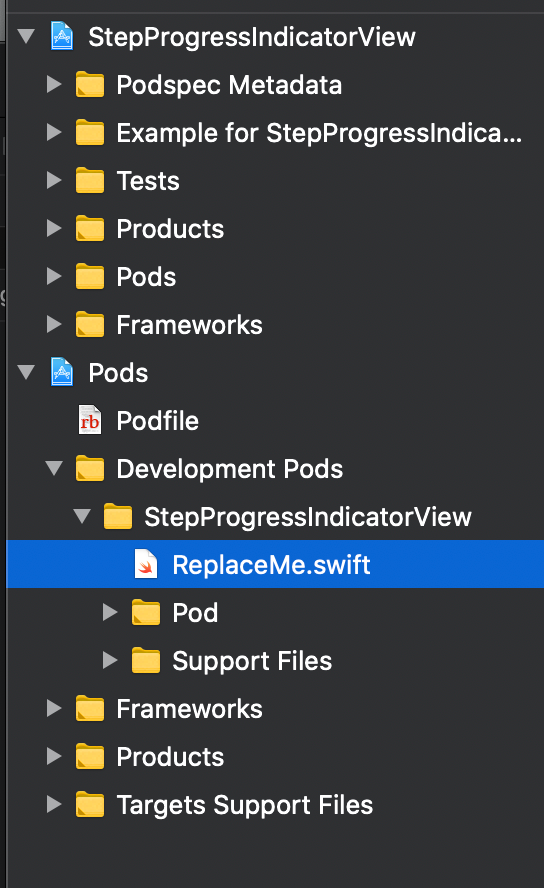Click the StepProgressIndicatorView Xcode project icon

coord(62,37)
